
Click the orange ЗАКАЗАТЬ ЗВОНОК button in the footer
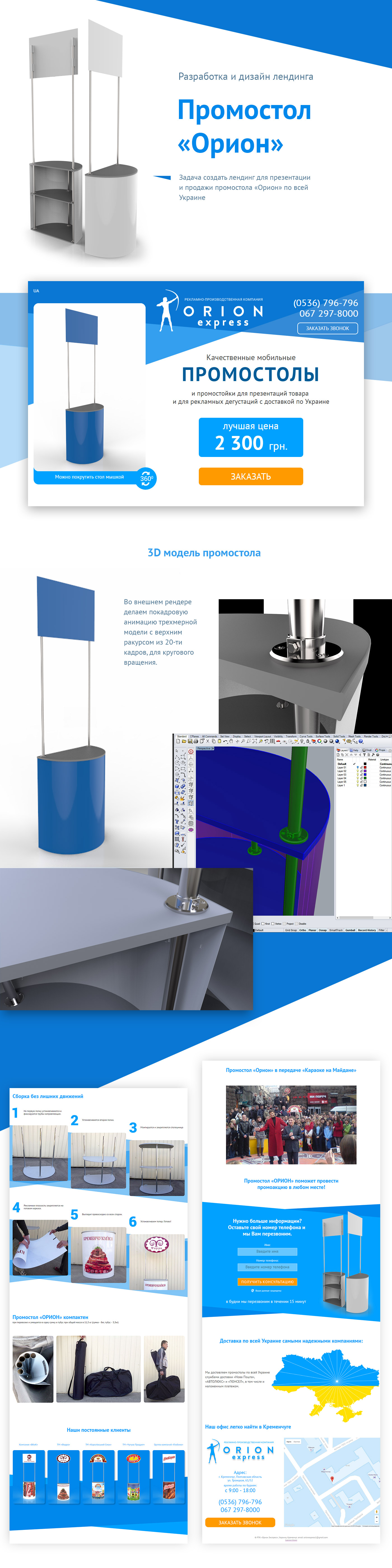[240, 1522]
